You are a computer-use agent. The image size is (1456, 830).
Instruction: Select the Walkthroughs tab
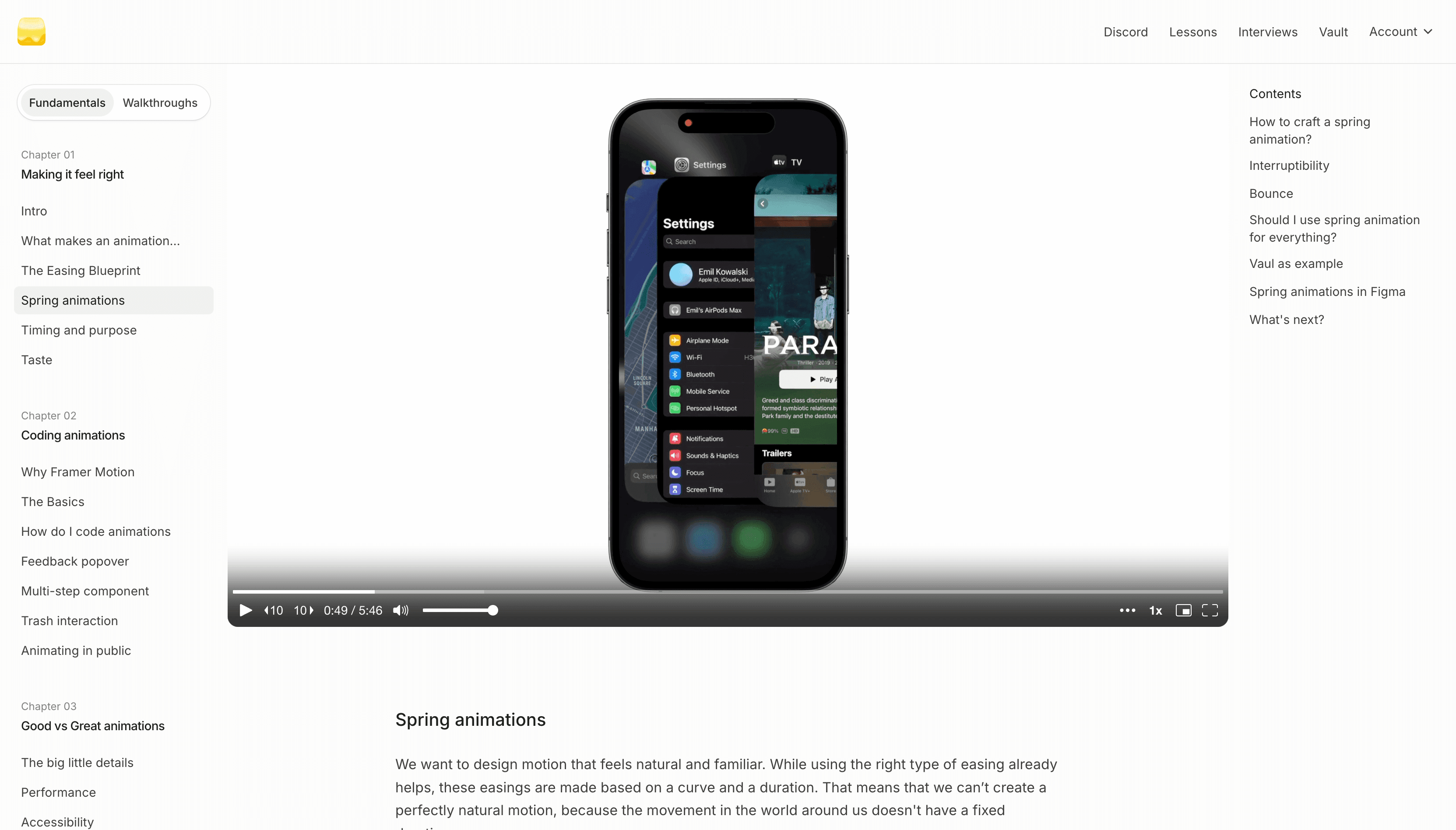coord(160,101)
